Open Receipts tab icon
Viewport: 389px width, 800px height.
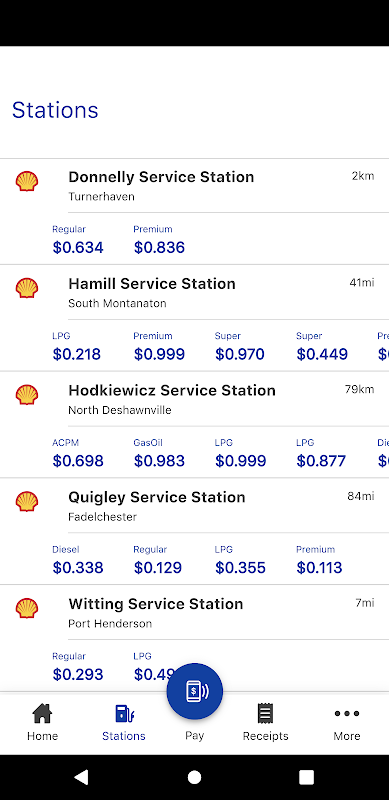click(265, 713)
